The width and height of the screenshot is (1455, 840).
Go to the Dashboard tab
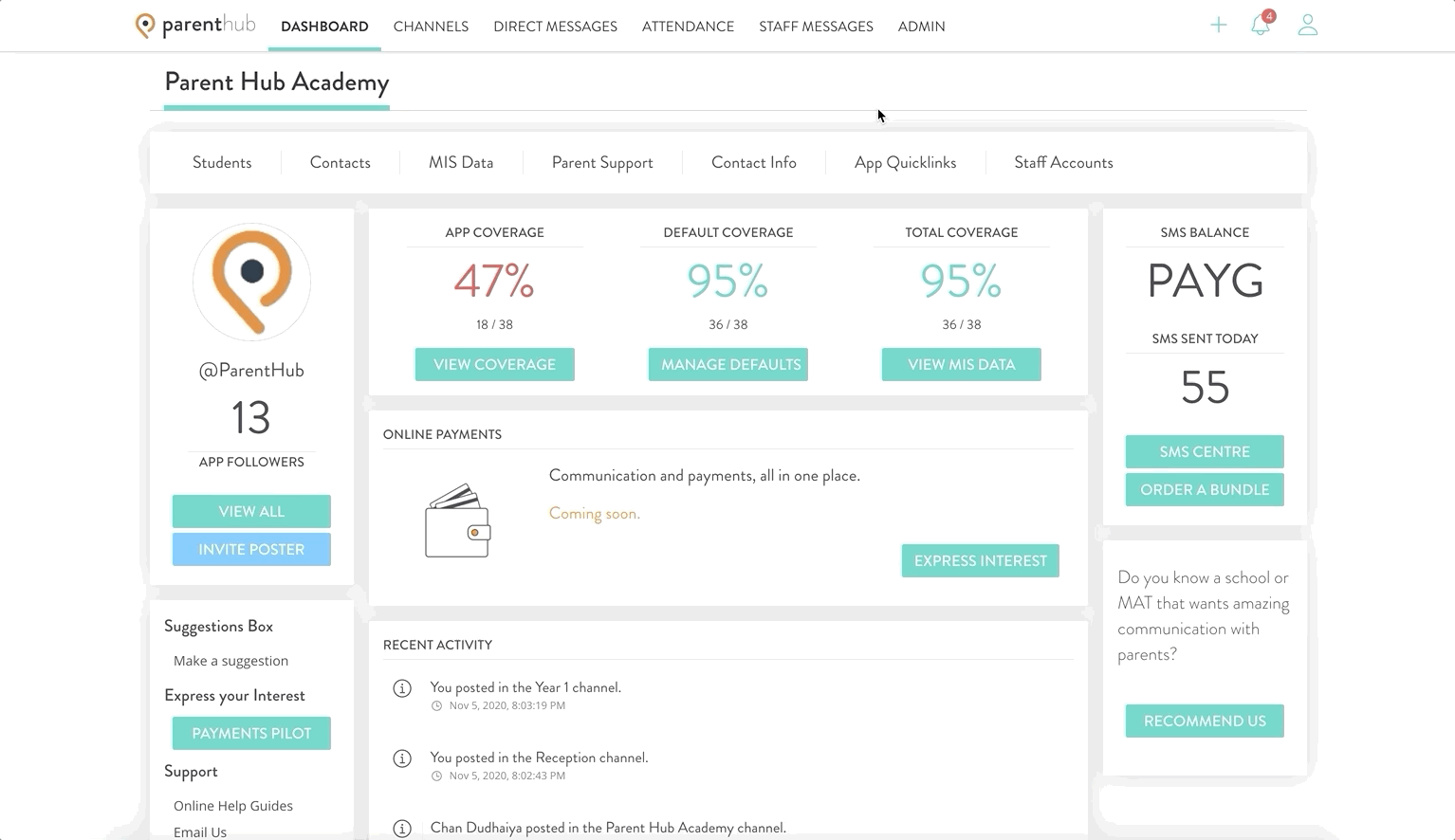(x=324, y=27)
